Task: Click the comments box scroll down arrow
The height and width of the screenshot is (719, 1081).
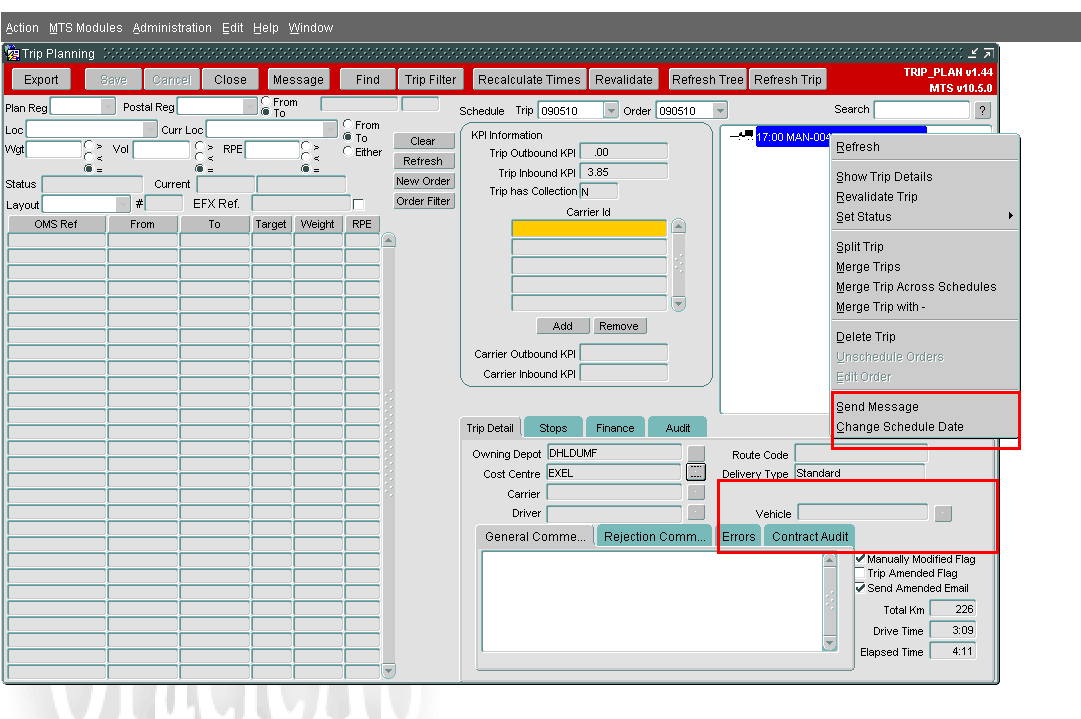Action: pos(829,643)
